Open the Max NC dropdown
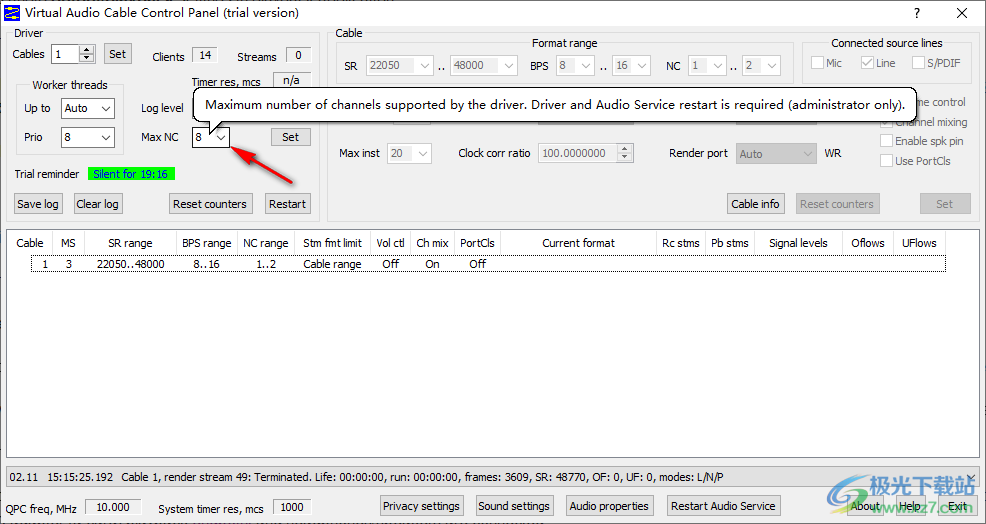Screen dimensions: 986x524 (221, 137)
